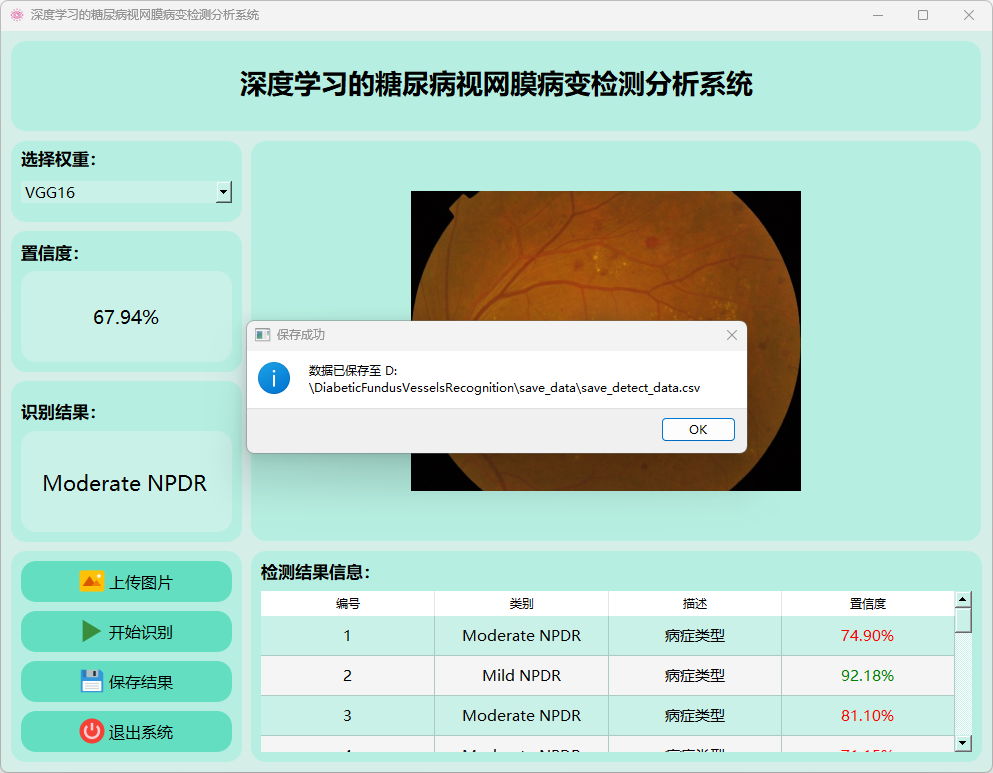
Task: Click scroll up arrow in results table
Action: point(963,600)
